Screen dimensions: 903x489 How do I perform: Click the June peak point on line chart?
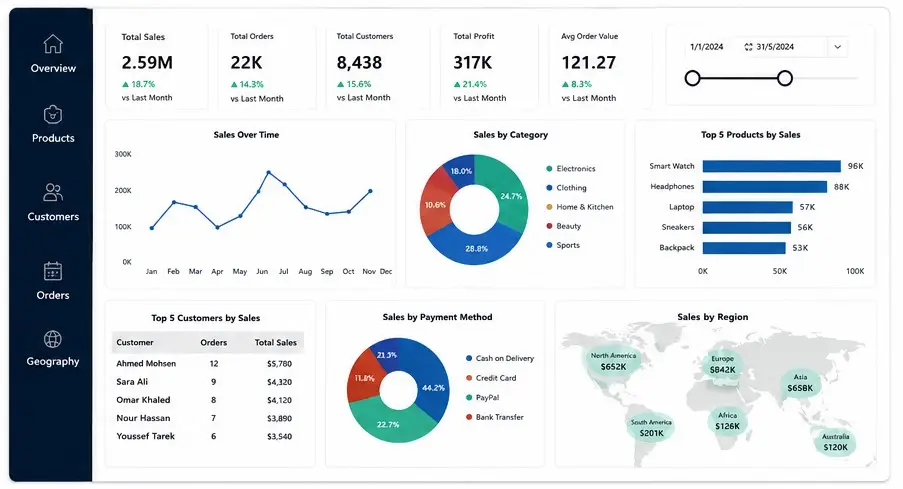tap(268, 172)
